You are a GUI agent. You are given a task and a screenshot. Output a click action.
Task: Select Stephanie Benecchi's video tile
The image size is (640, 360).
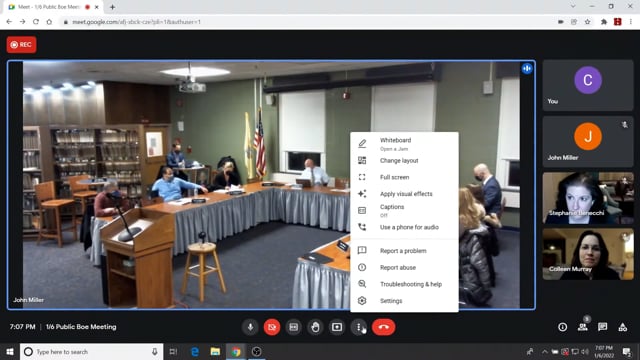[x=588, y=198]
